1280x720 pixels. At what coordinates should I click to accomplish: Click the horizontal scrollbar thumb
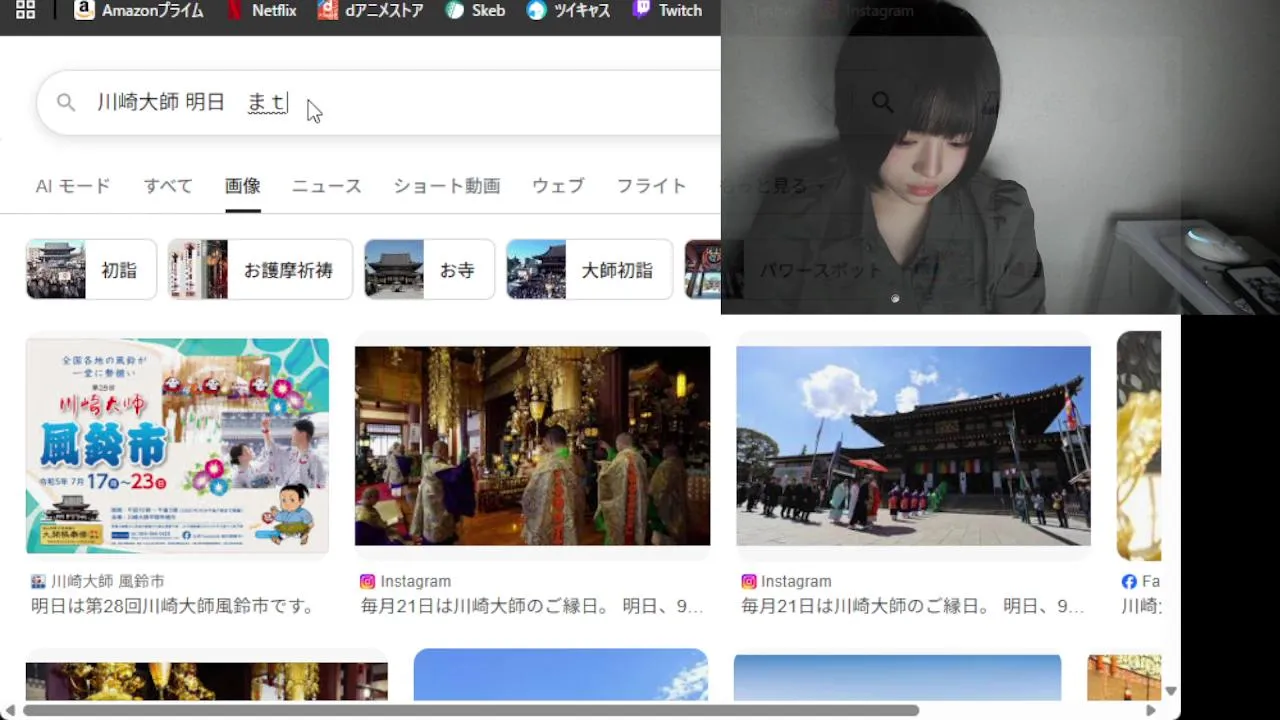470,710
